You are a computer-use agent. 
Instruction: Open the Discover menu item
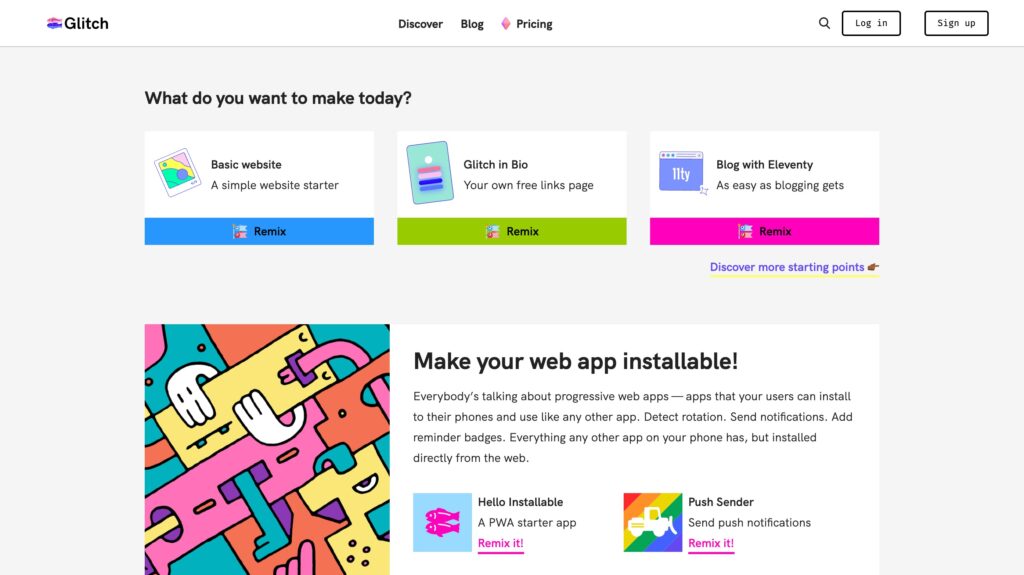pos(420,24)
